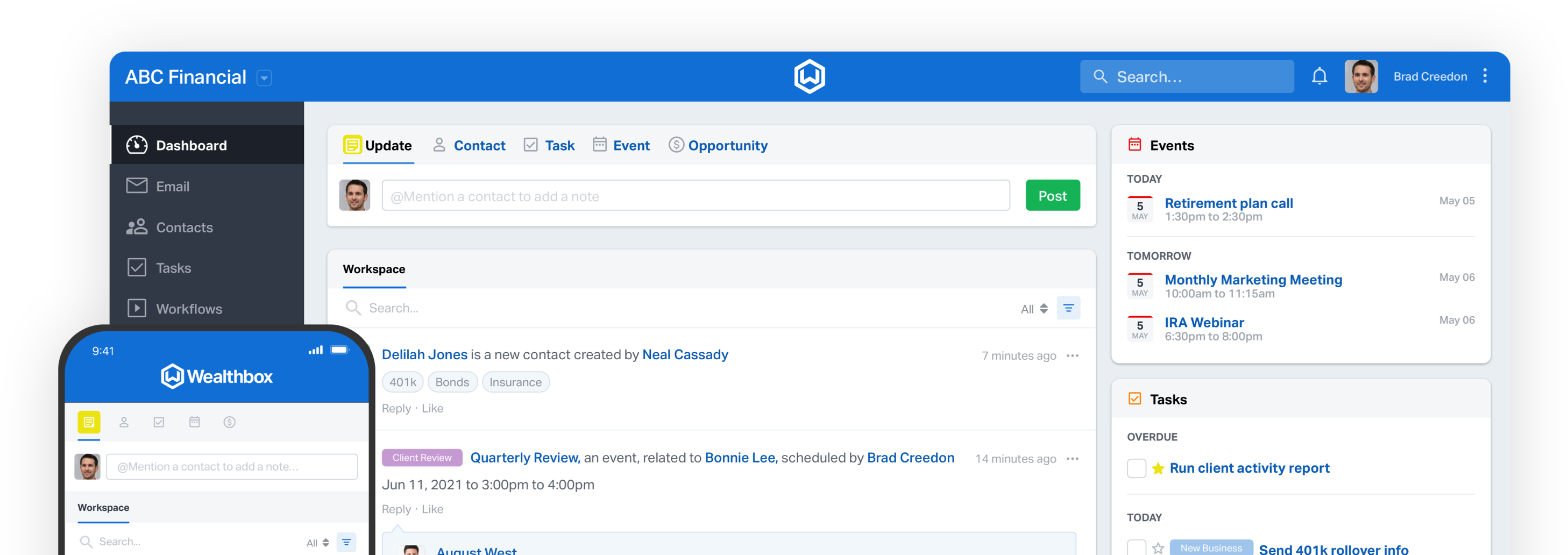Image resolution: width=1568 pixels, height=555 pixels.
Task: Open Tasks in the sidebar
Action: click(x=207, y=268)
